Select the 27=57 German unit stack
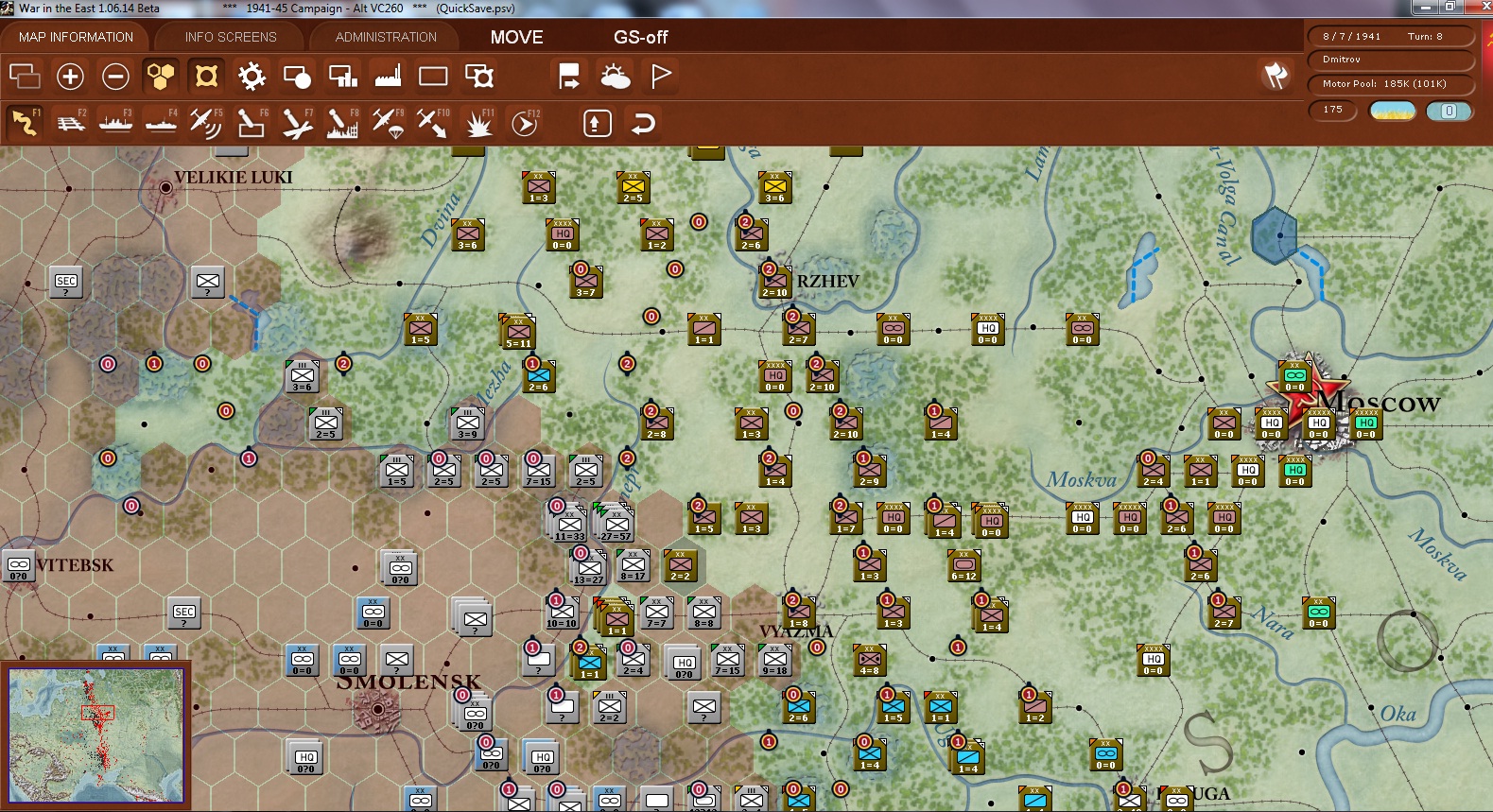The height and width of the screenshot is (812, 1493). coord(616,525)
